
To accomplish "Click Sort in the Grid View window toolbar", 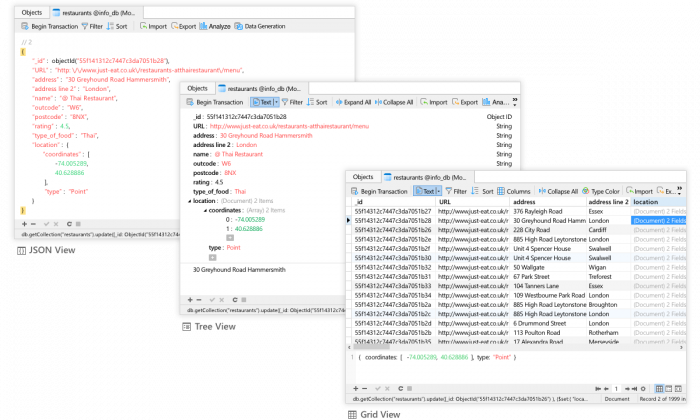I will 482,191.
